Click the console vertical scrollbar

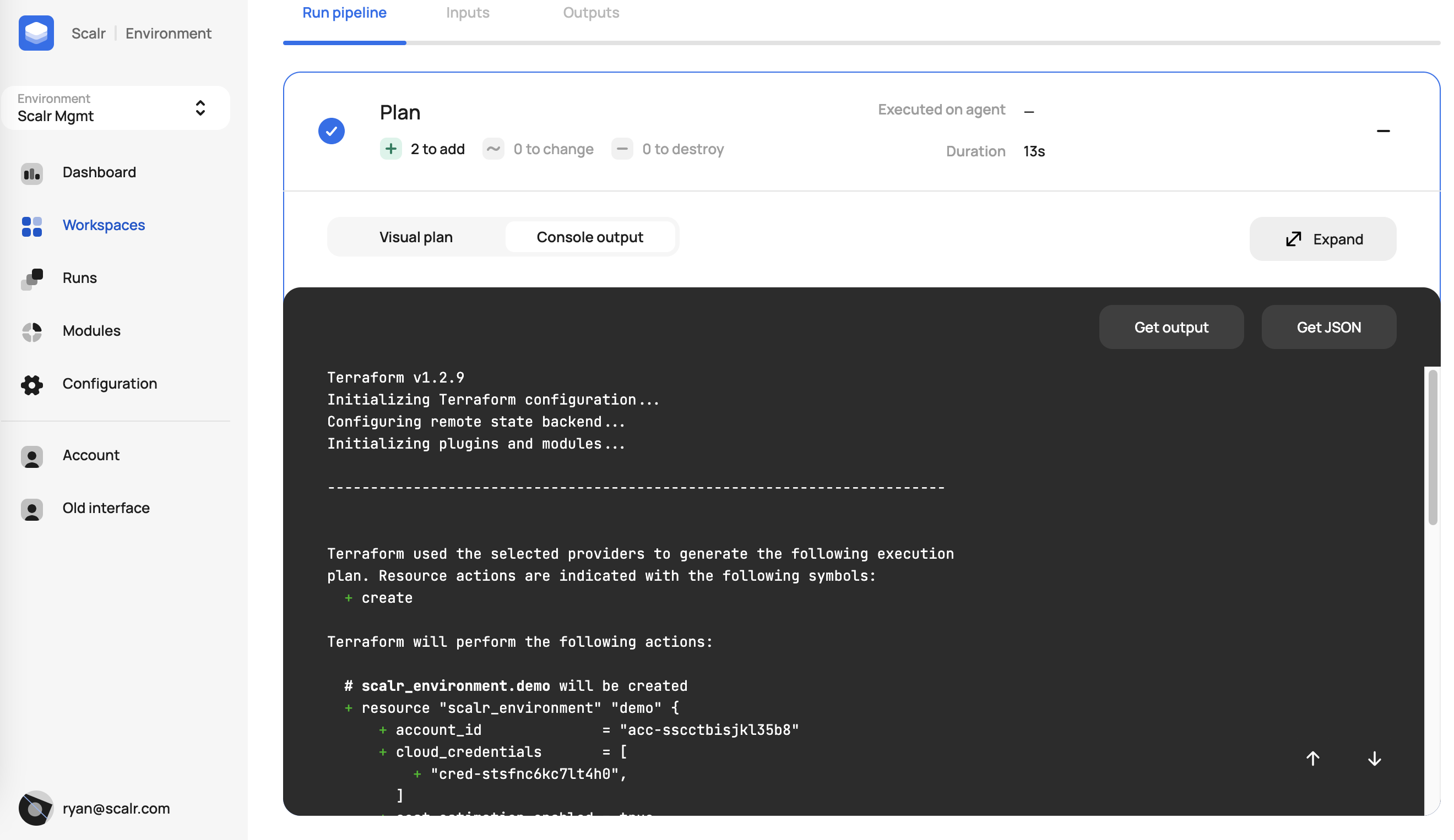pyautogui.click(x=1432, y=448)
